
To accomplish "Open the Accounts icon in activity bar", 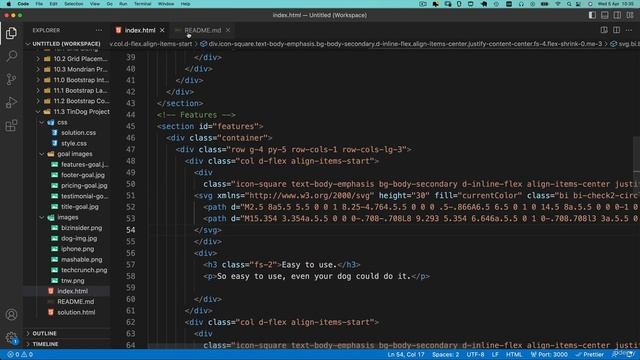I will 11,315.
